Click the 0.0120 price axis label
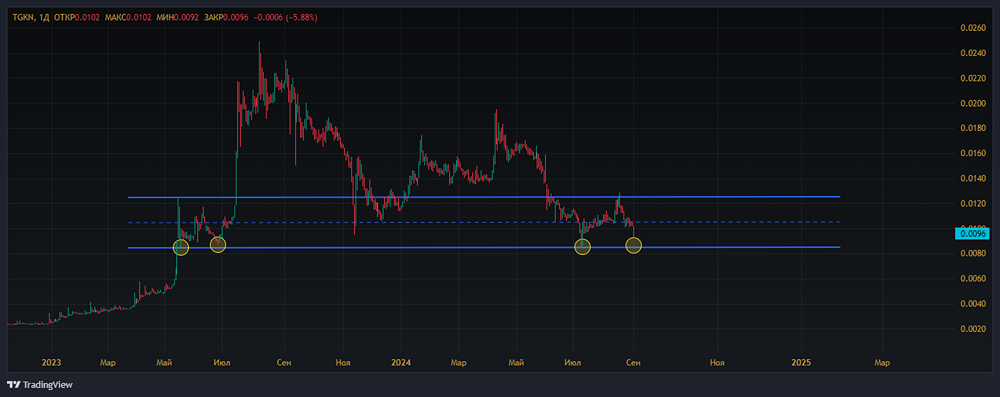 [x=973, y=204]
